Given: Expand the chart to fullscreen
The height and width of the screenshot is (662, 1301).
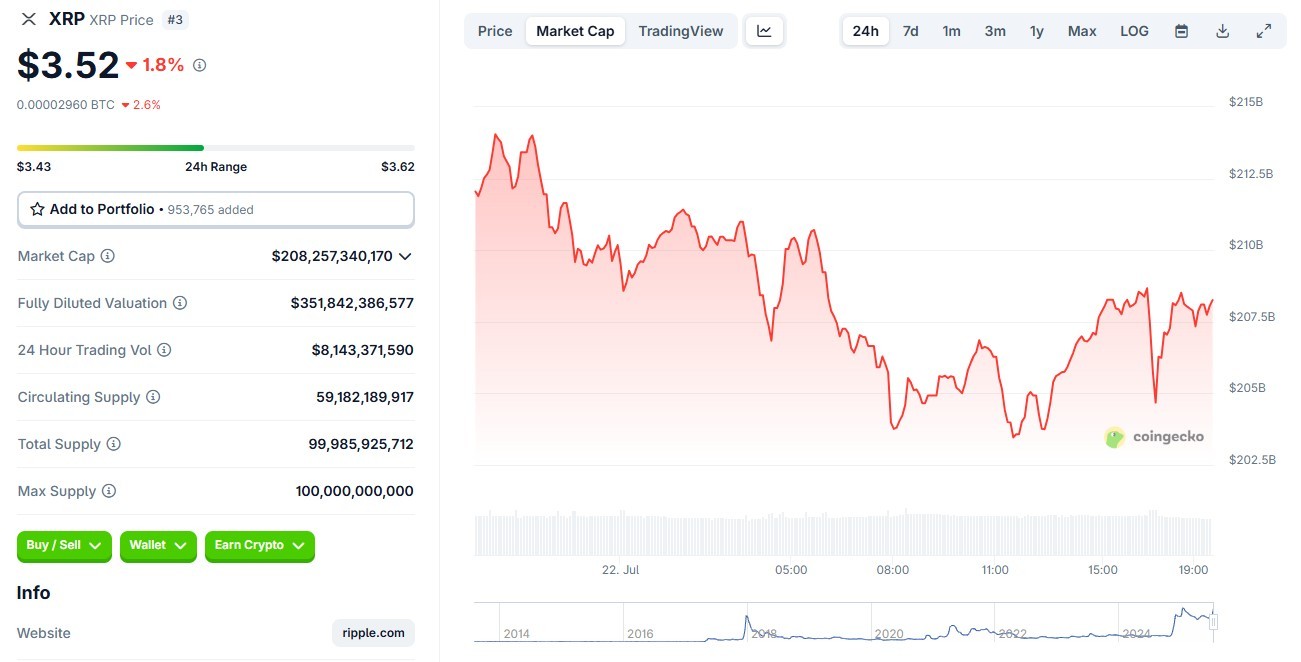Looking at the screenshot, I should [x=1264, y=31].
